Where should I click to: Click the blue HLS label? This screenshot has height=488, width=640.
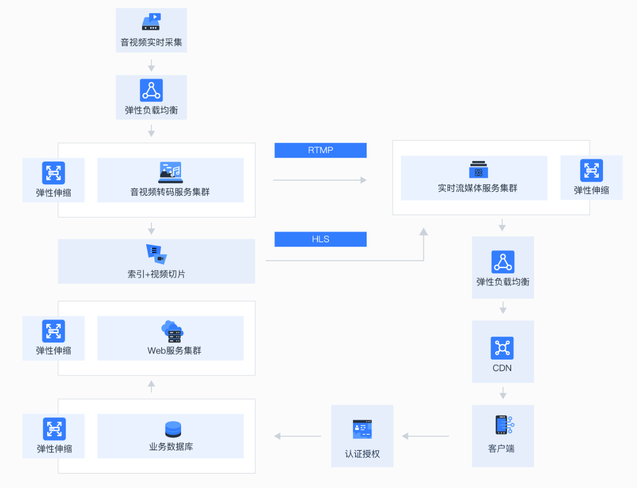[x=320, y=239]
